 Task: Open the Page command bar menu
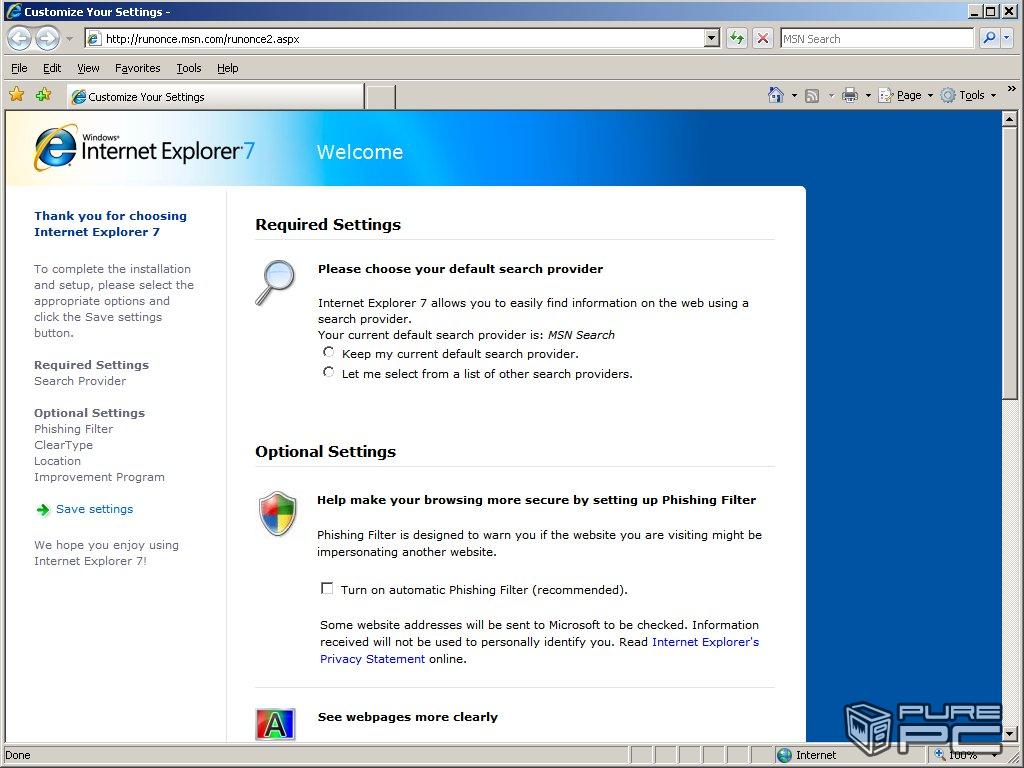click(905, 95)
